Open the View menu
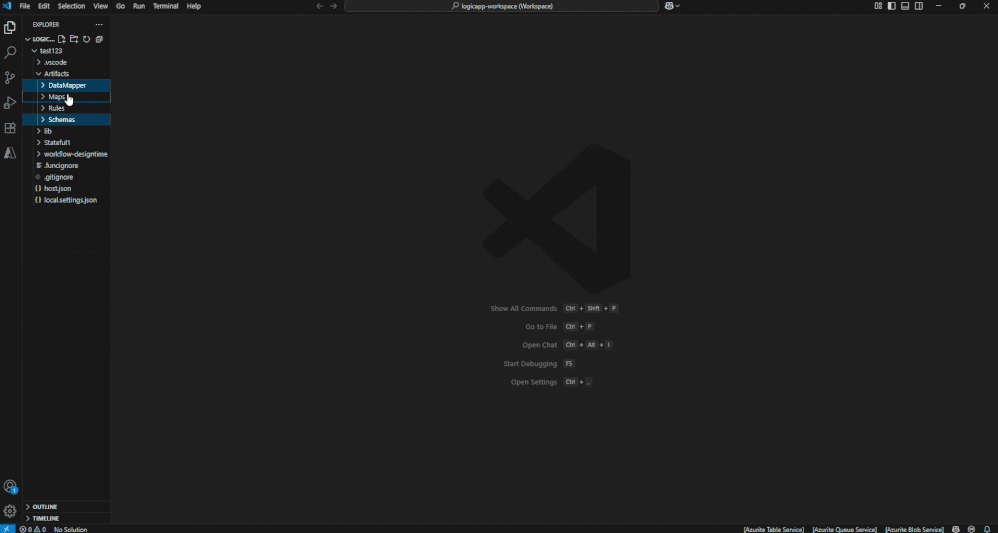Viewport: 998px width, 533px height. [x=101, y=6]
